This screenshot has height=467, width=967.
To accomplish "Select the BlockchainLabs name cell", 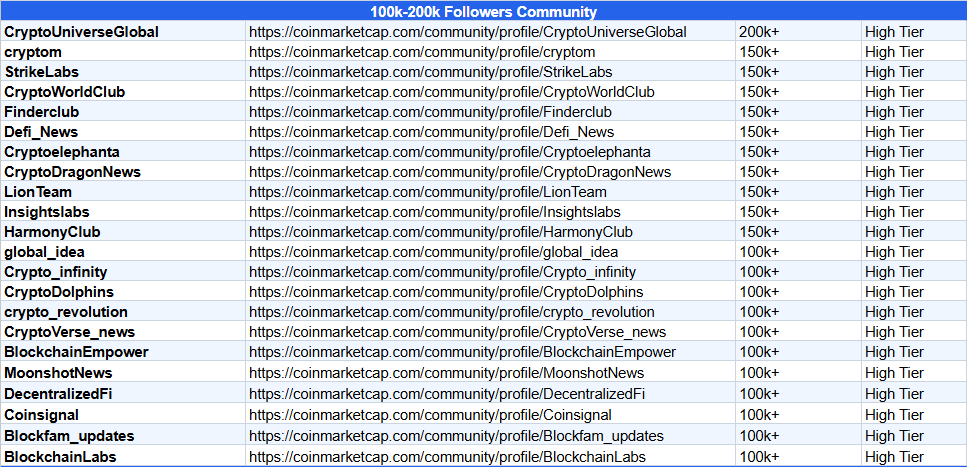I will tap(123, 456).
